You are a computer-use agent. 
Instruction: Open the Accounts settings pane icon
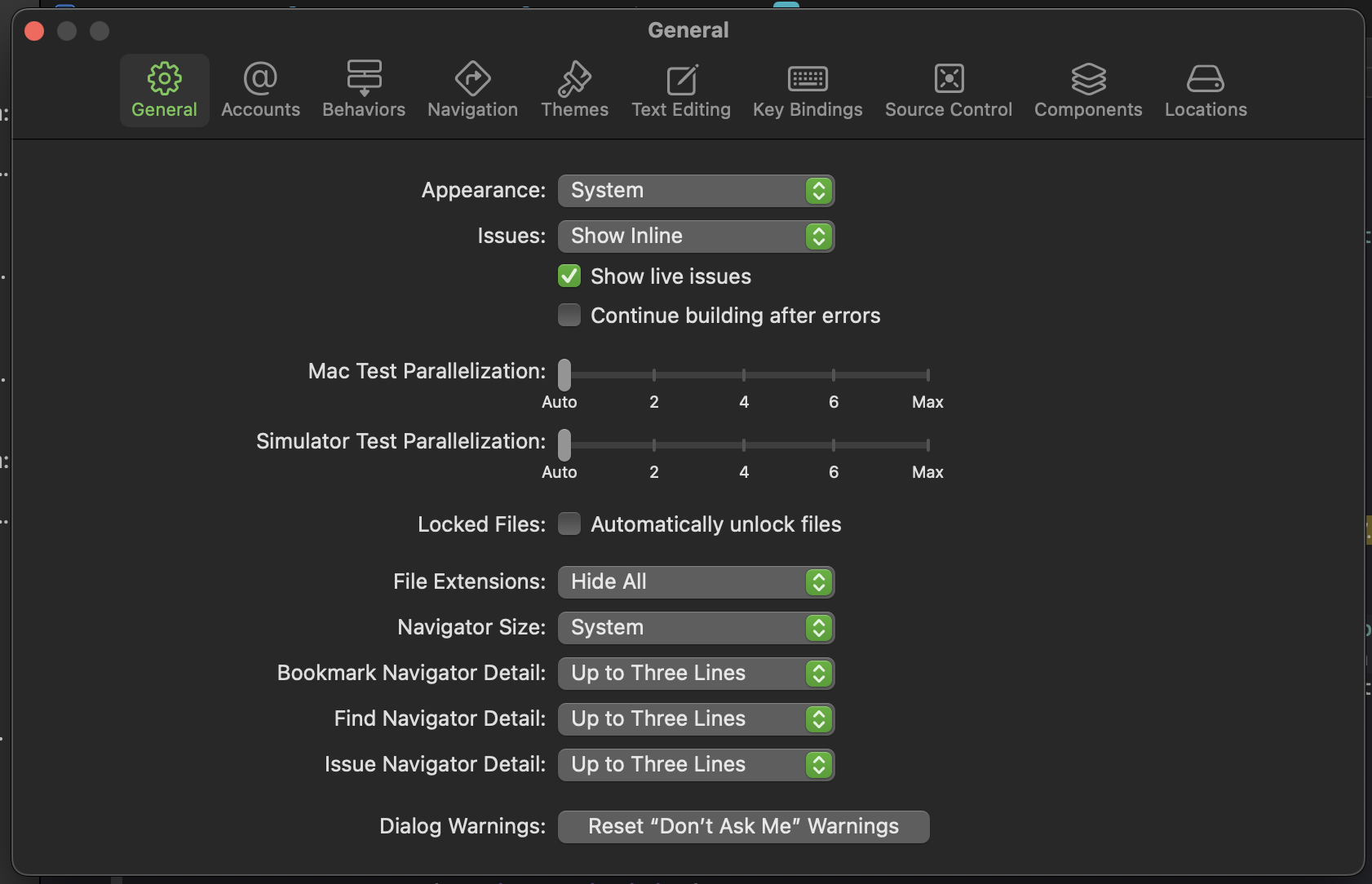(x=260, y=79)
